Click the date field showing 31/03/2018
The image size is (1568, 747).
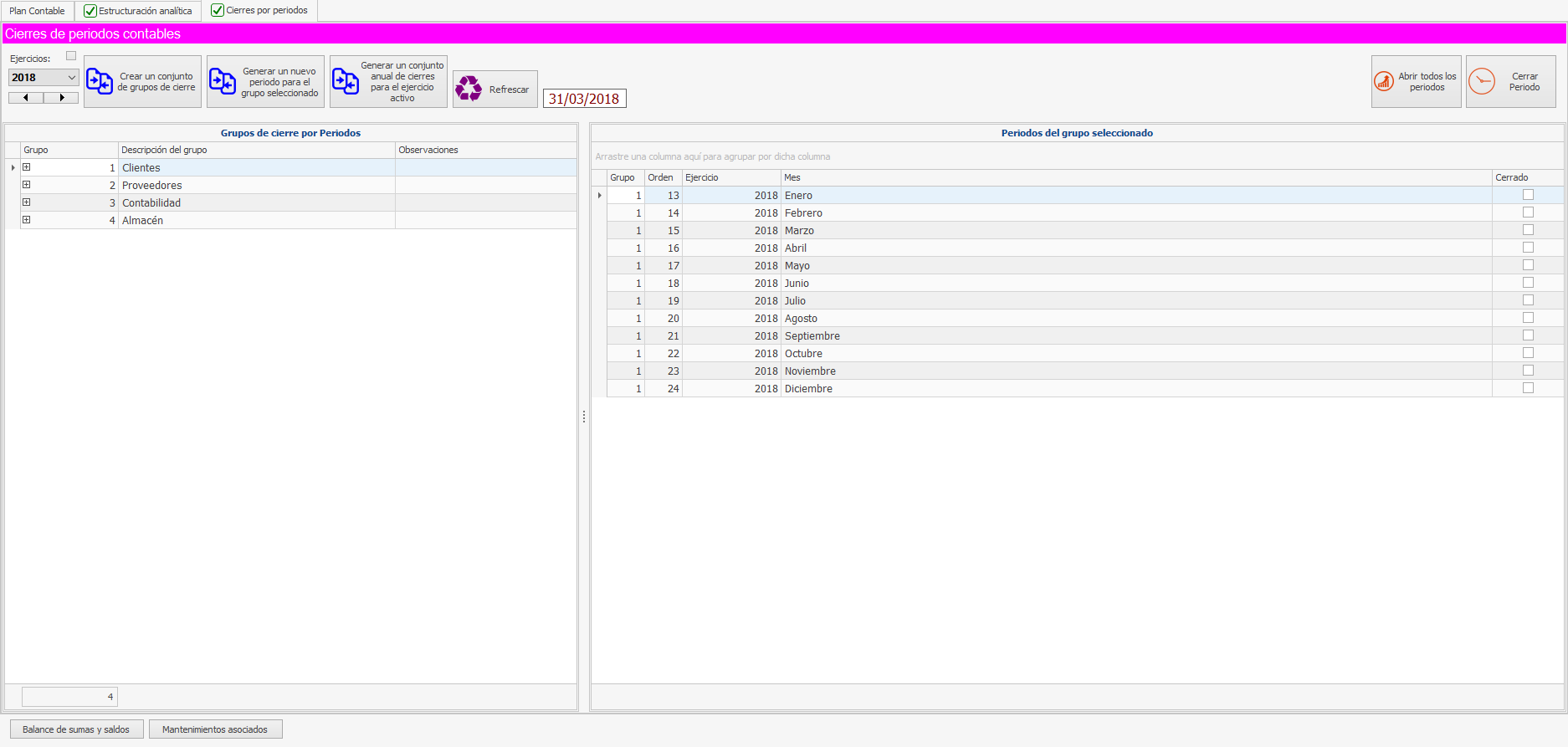584,99
